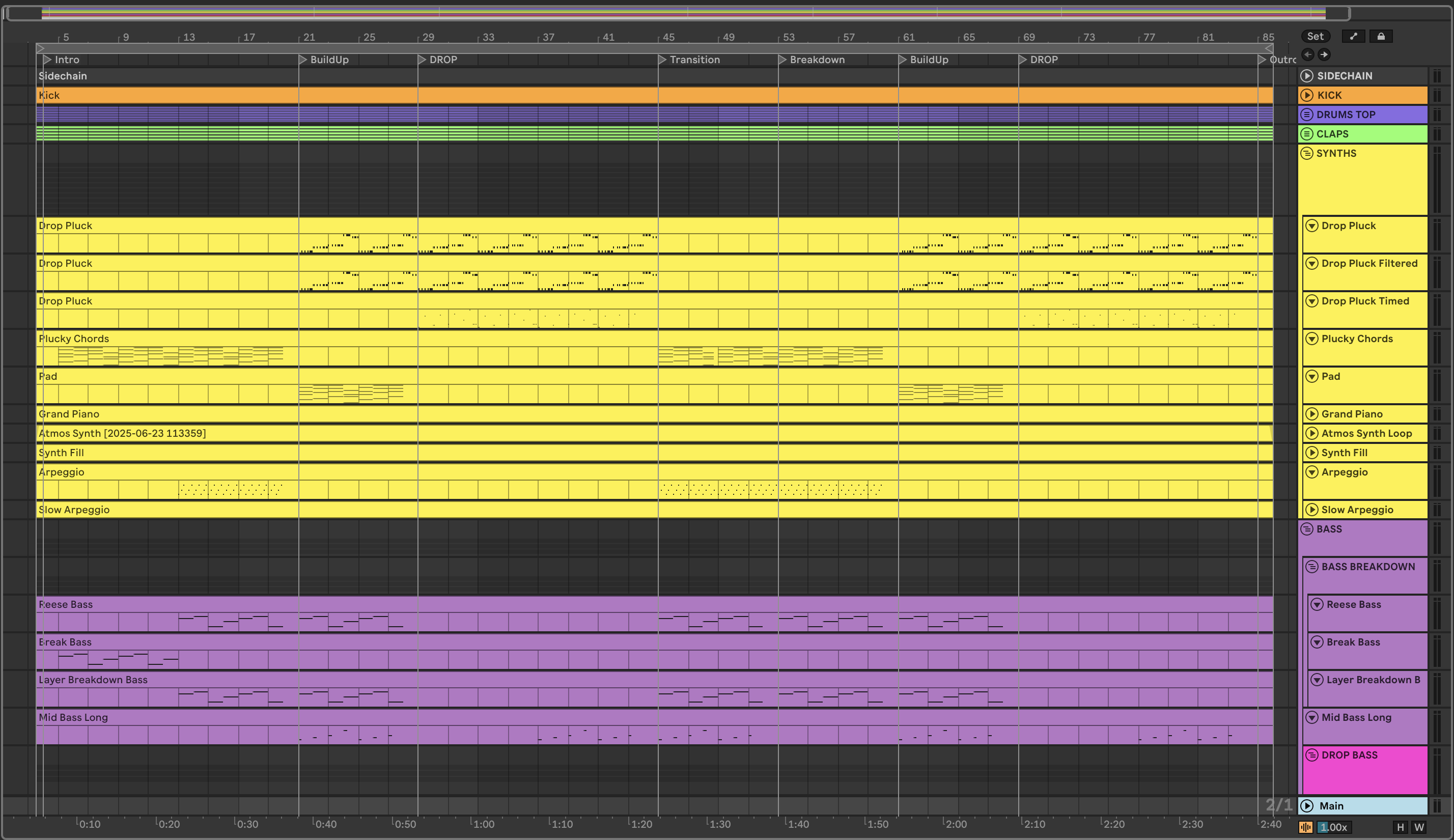Toggle the orange waveform overview button
Screen dimensions: 1454x840
click(1306, 827)
